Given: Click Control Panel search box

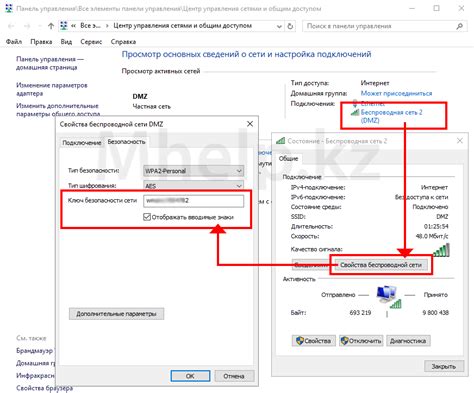Looking at the screenshot, I should coord(384,26).
